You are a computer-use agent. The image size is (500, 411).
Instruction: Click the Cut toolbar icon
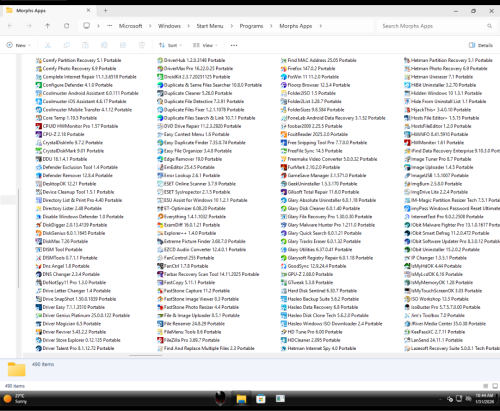[x=48, y=45]
